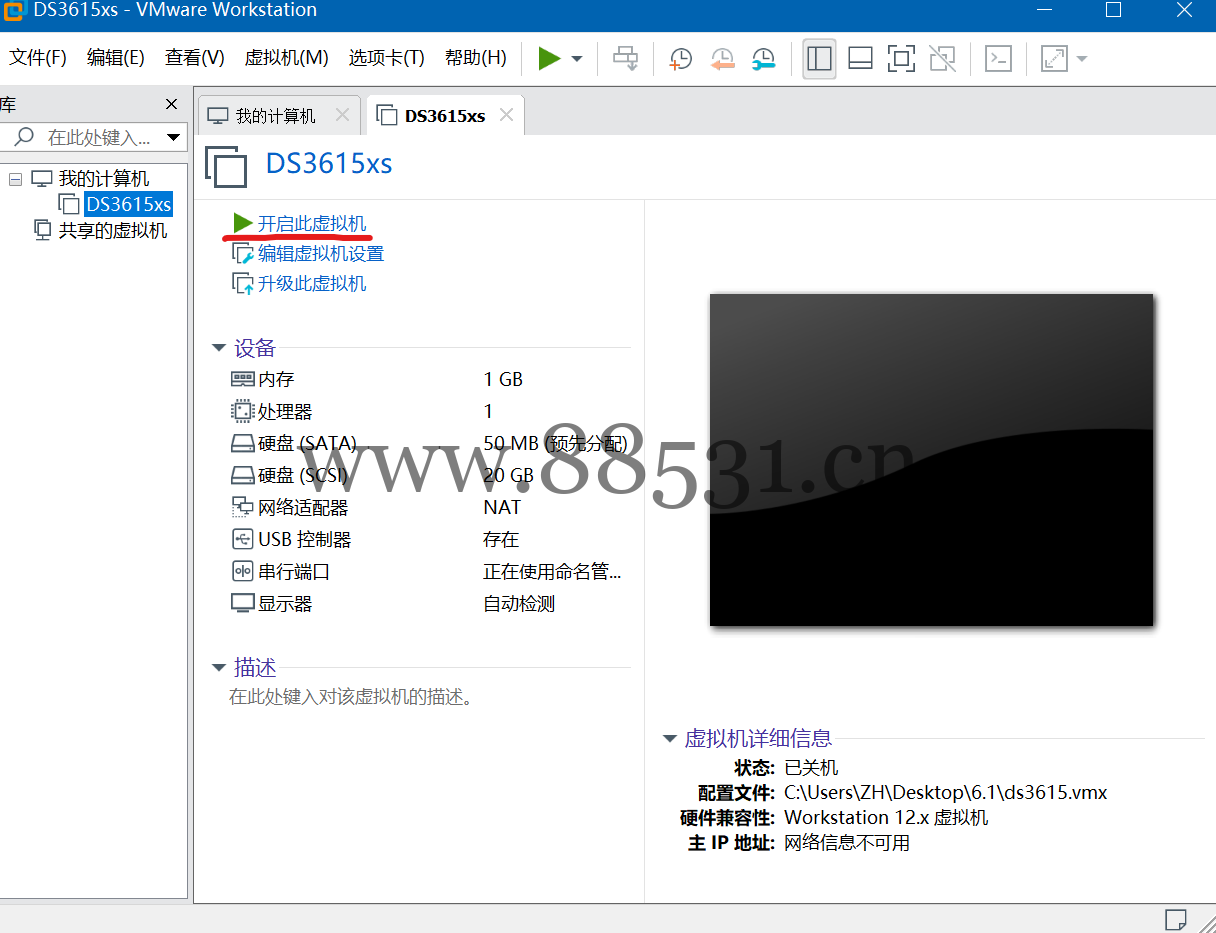Collapse the 设备 section
The image size is (1216, 933).
219,348
